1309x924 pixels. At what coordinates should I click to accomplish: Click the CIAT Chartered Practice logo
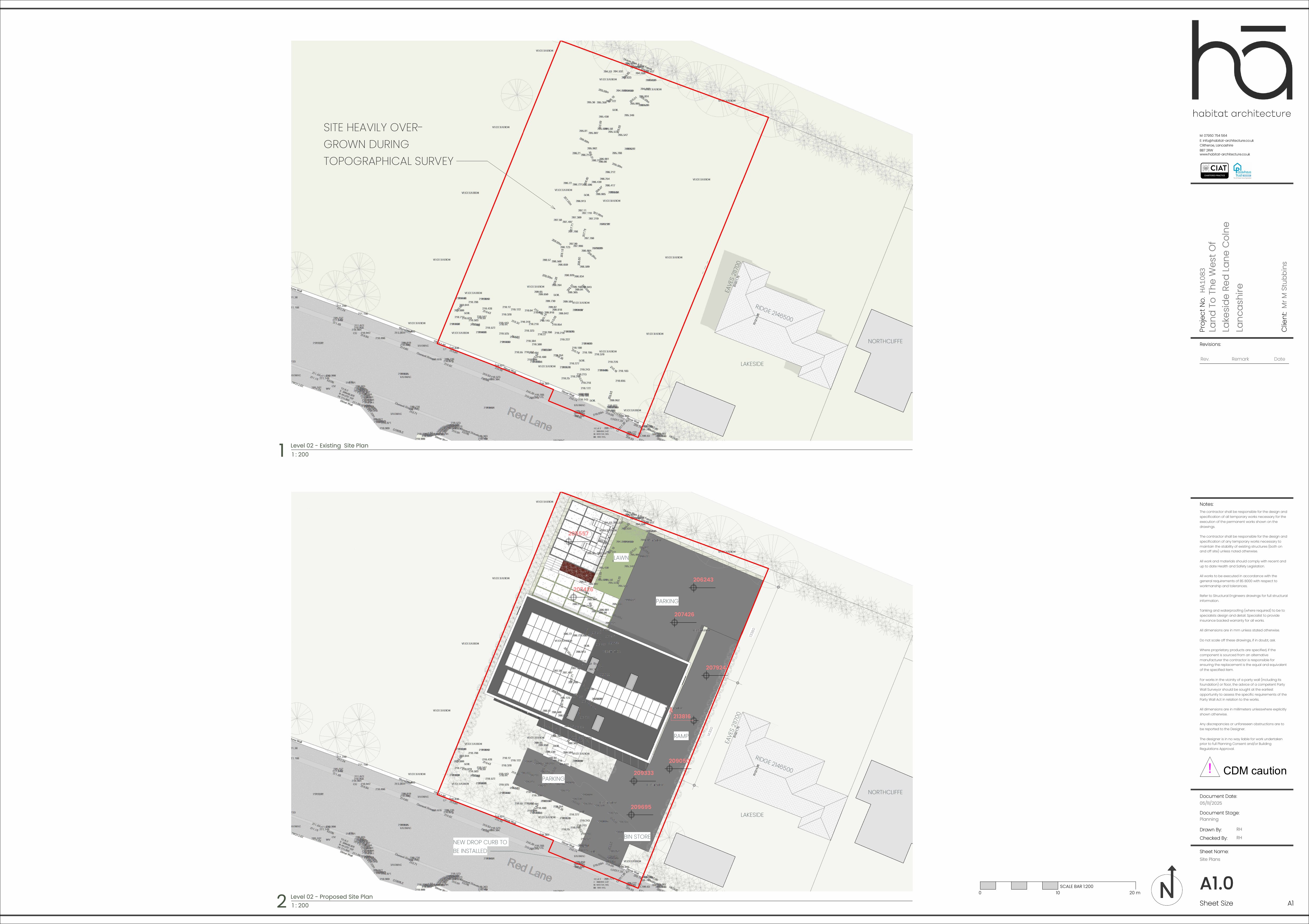pos(1214,170)
